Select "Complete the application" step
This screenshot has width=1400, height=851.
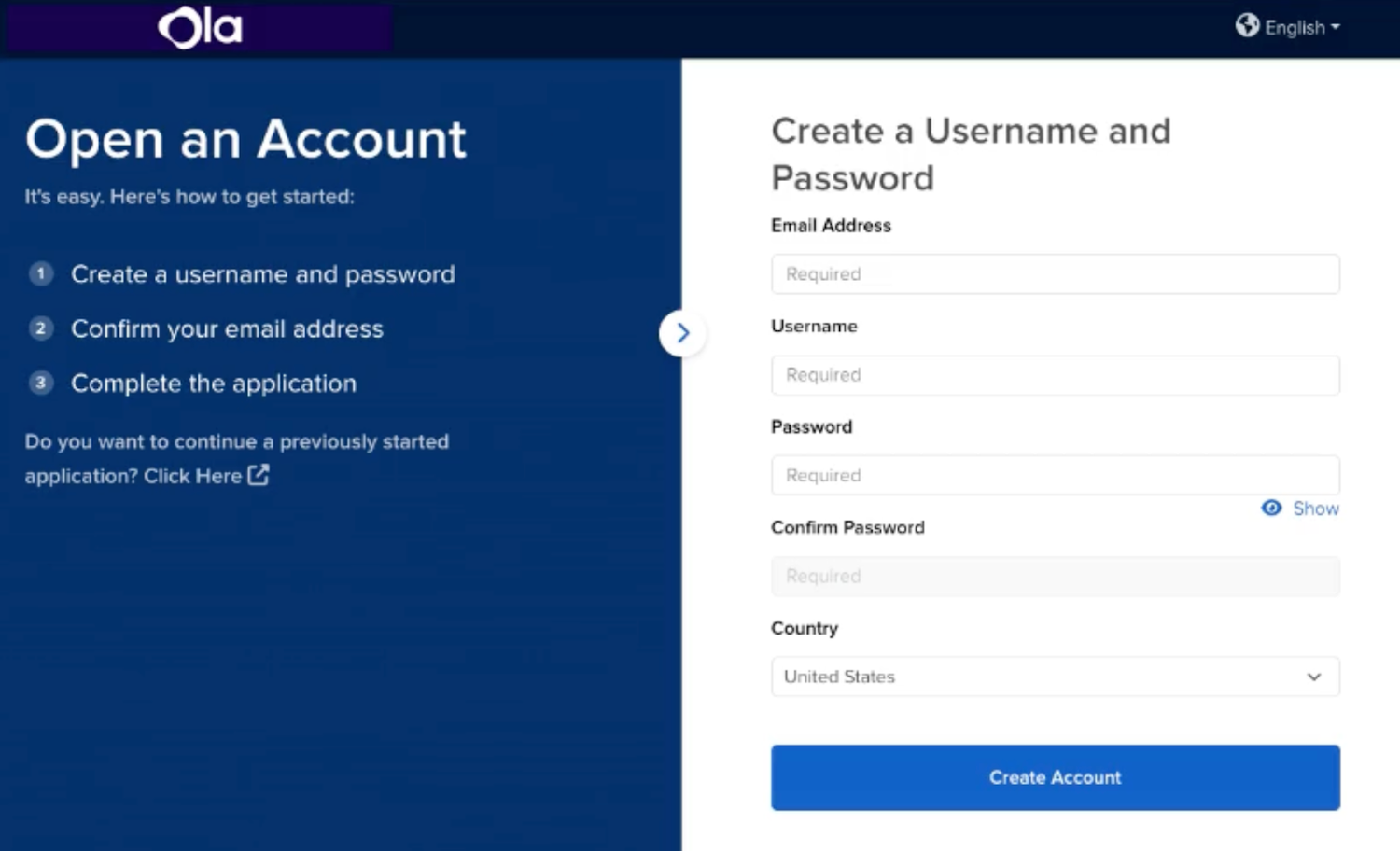point(214,384)
